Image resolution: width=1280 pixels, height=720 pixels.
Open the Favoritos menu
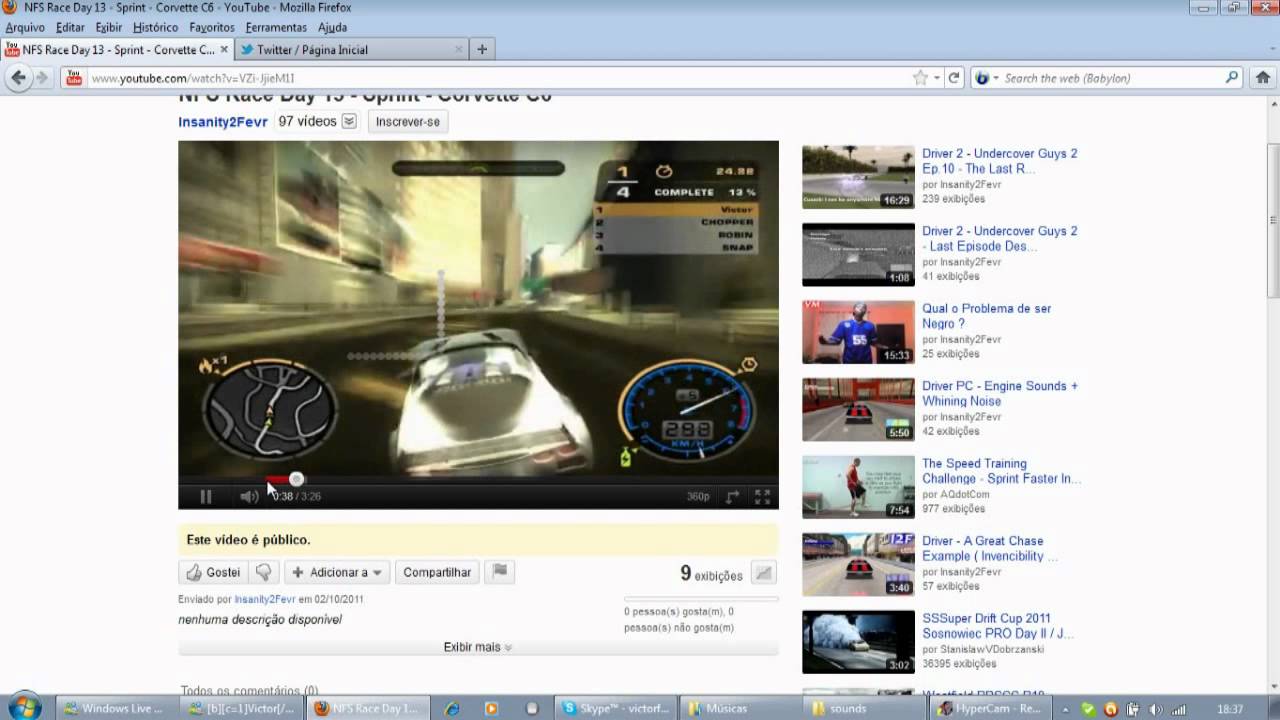point(212,27)
